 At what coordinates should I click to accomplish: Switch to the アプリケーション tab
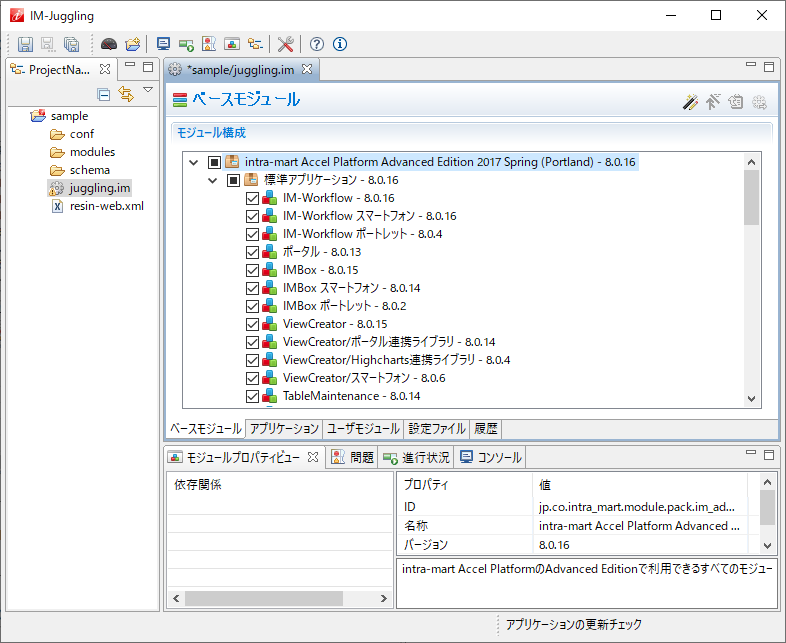click(x=284, y=428)
